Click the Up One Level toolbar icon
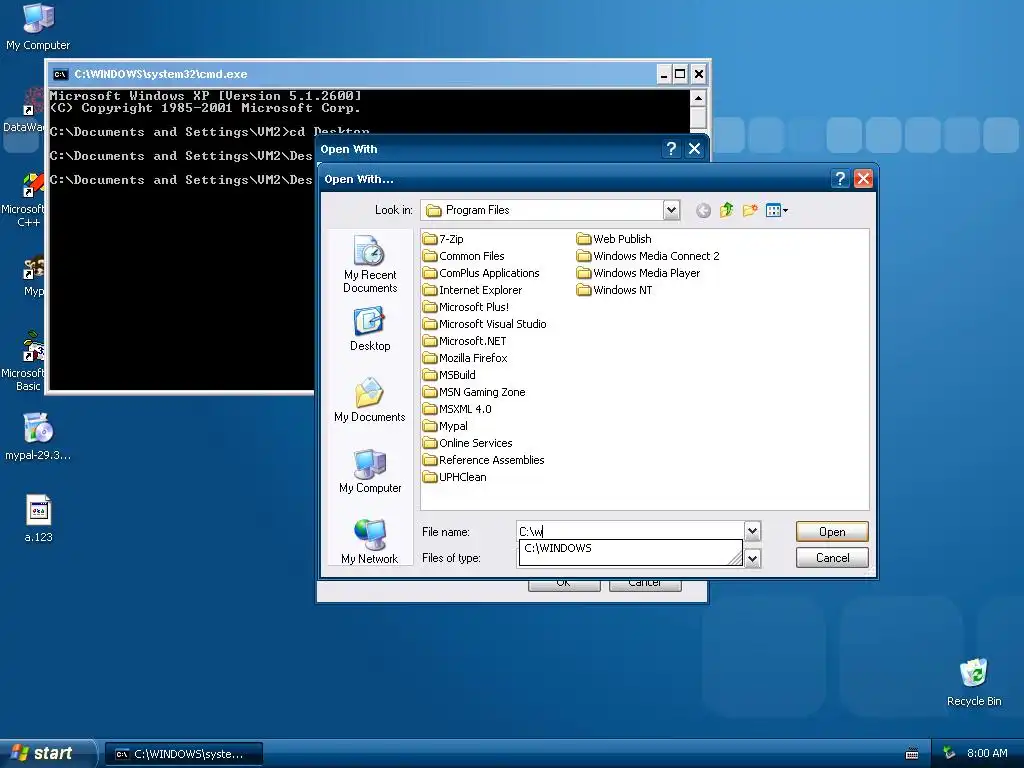Screen dimensions: 1024x768 click(726, 210)
